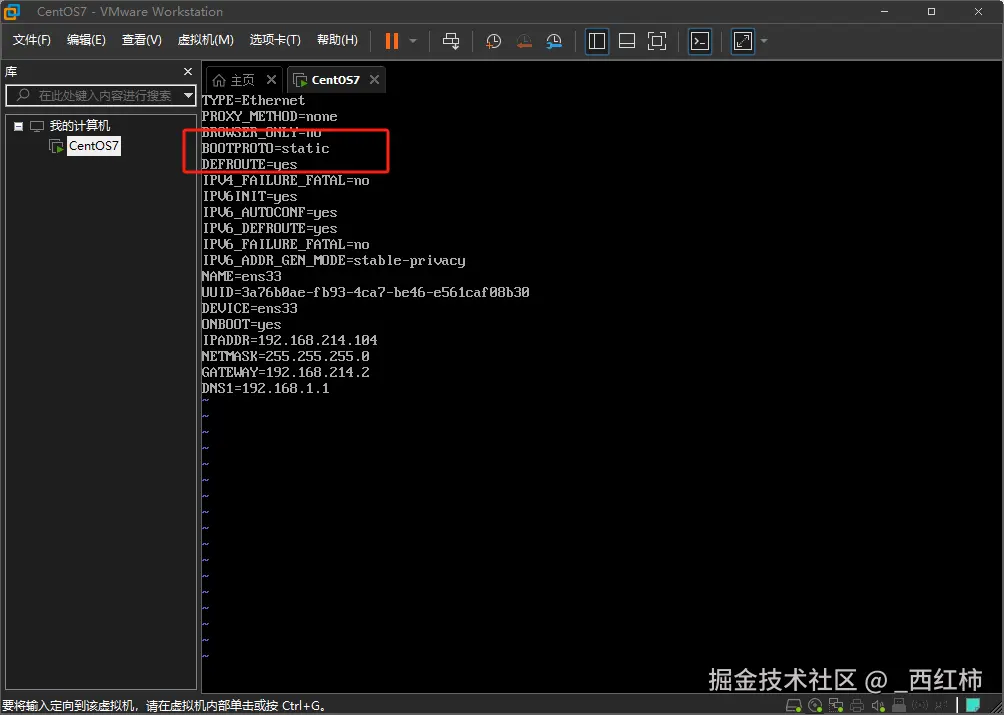Screen dimensions: 1004x715
Task: Click the GATEWAY=192.168.214.2 line
Action: [x=286, y=373]
